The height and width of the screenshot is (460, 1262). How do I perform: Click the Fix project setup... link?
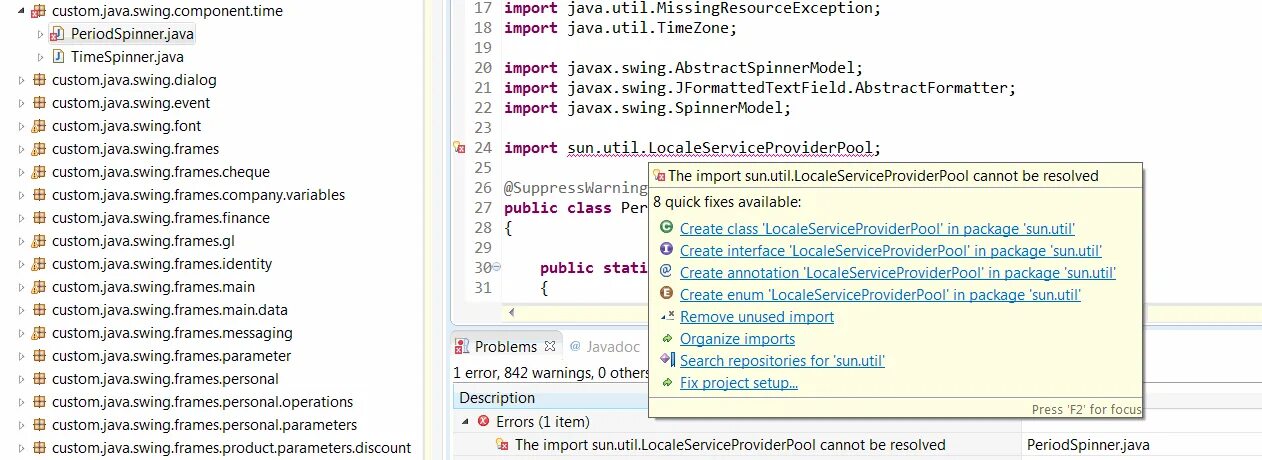point(739,382)
